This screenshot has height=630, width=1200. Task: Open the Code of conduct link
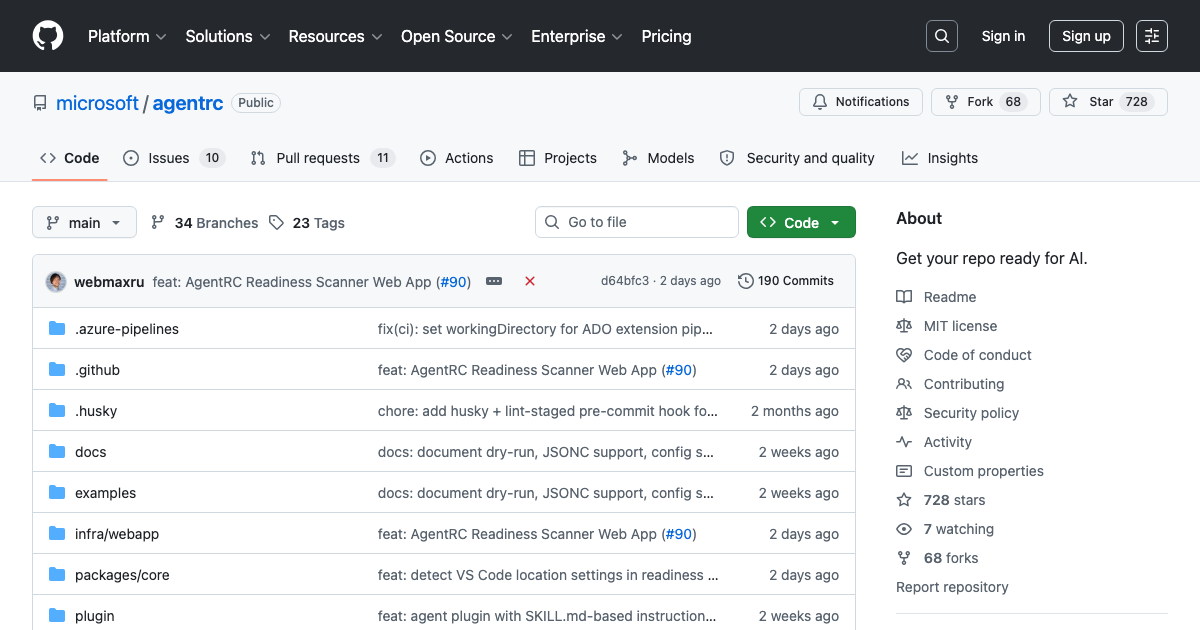point(964,355)
